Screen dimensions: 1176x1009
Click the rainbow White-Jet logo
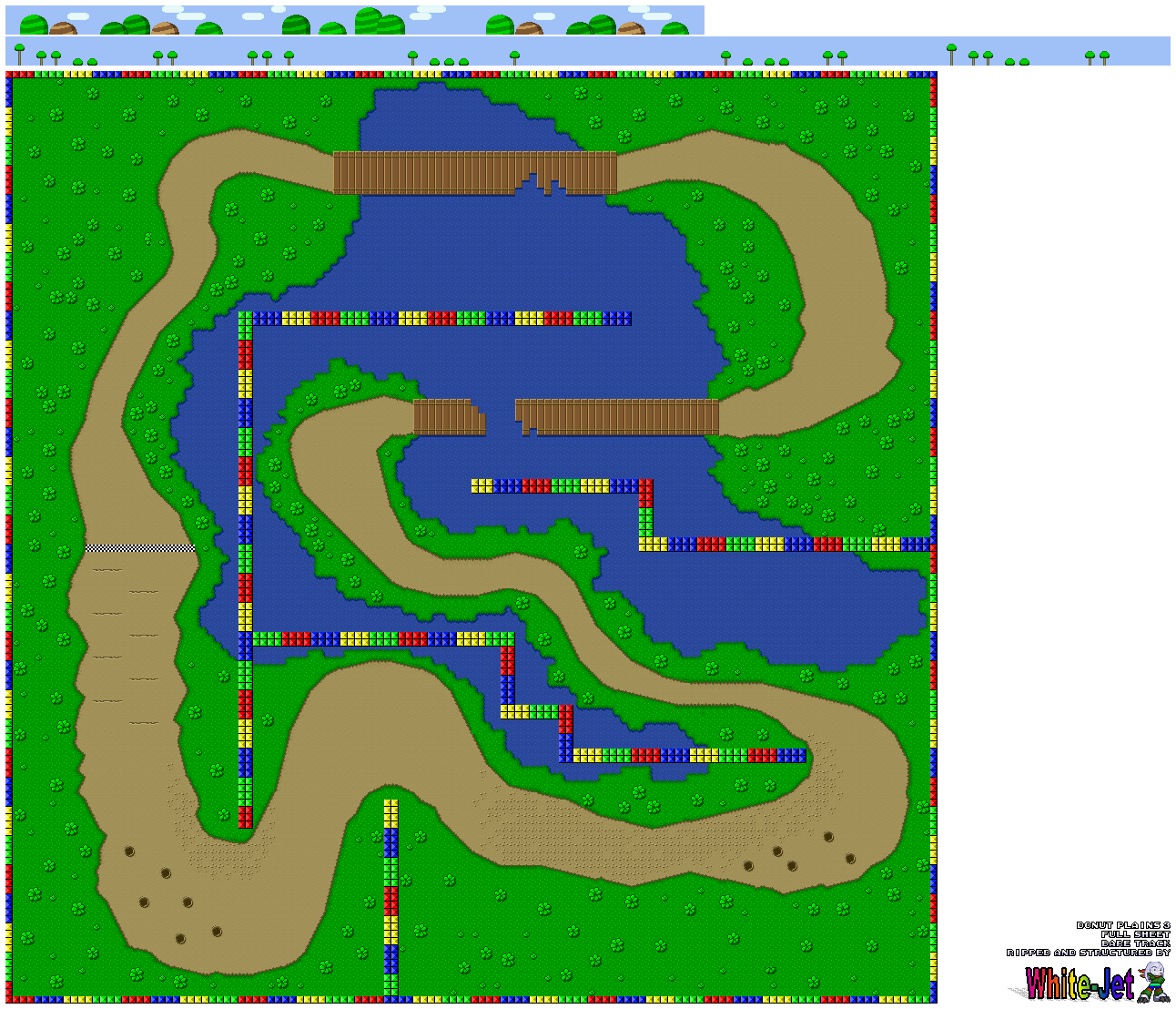1080,984
